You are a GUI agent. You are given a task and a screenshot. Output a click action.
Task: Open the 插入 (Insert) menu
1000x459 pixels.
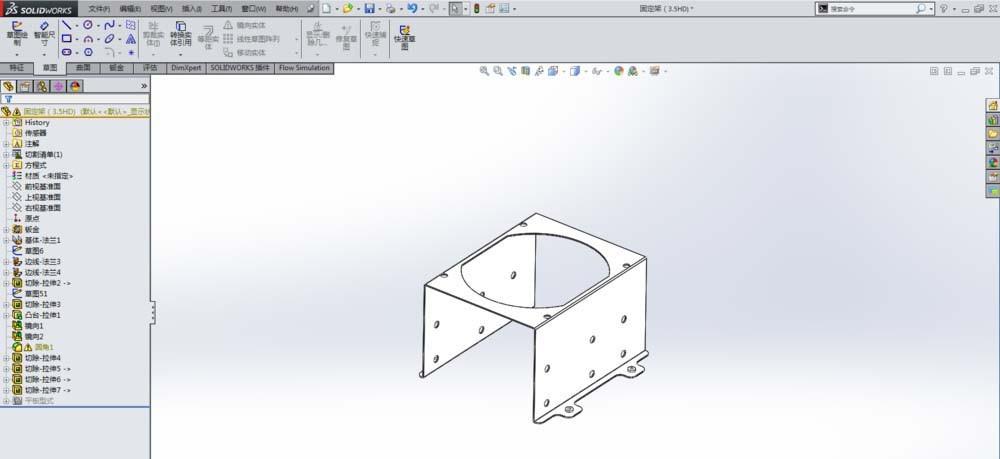192,9
